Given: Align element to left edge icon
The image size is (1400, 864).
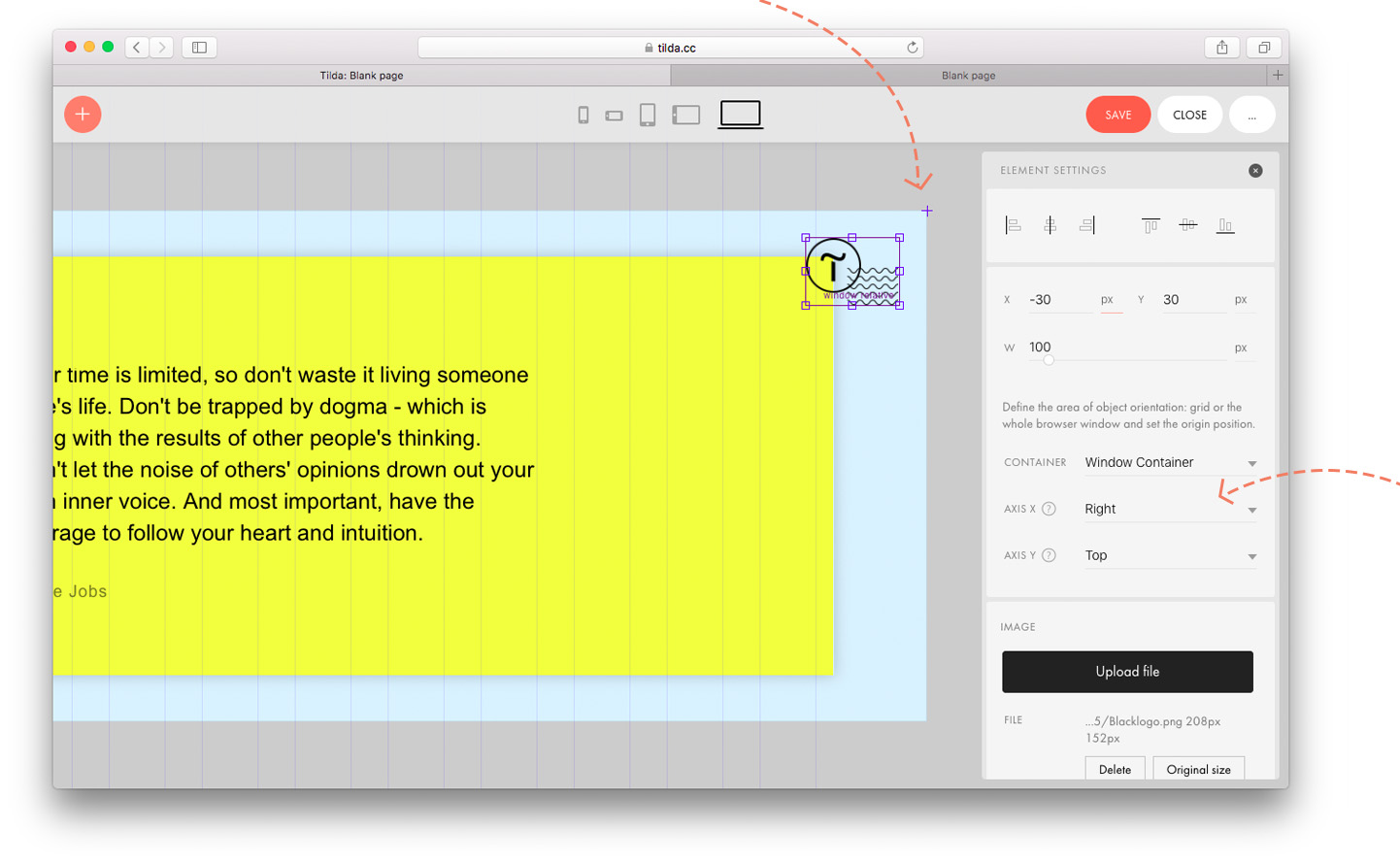Looking at the screenshot, I should (x=1013, y=225).
